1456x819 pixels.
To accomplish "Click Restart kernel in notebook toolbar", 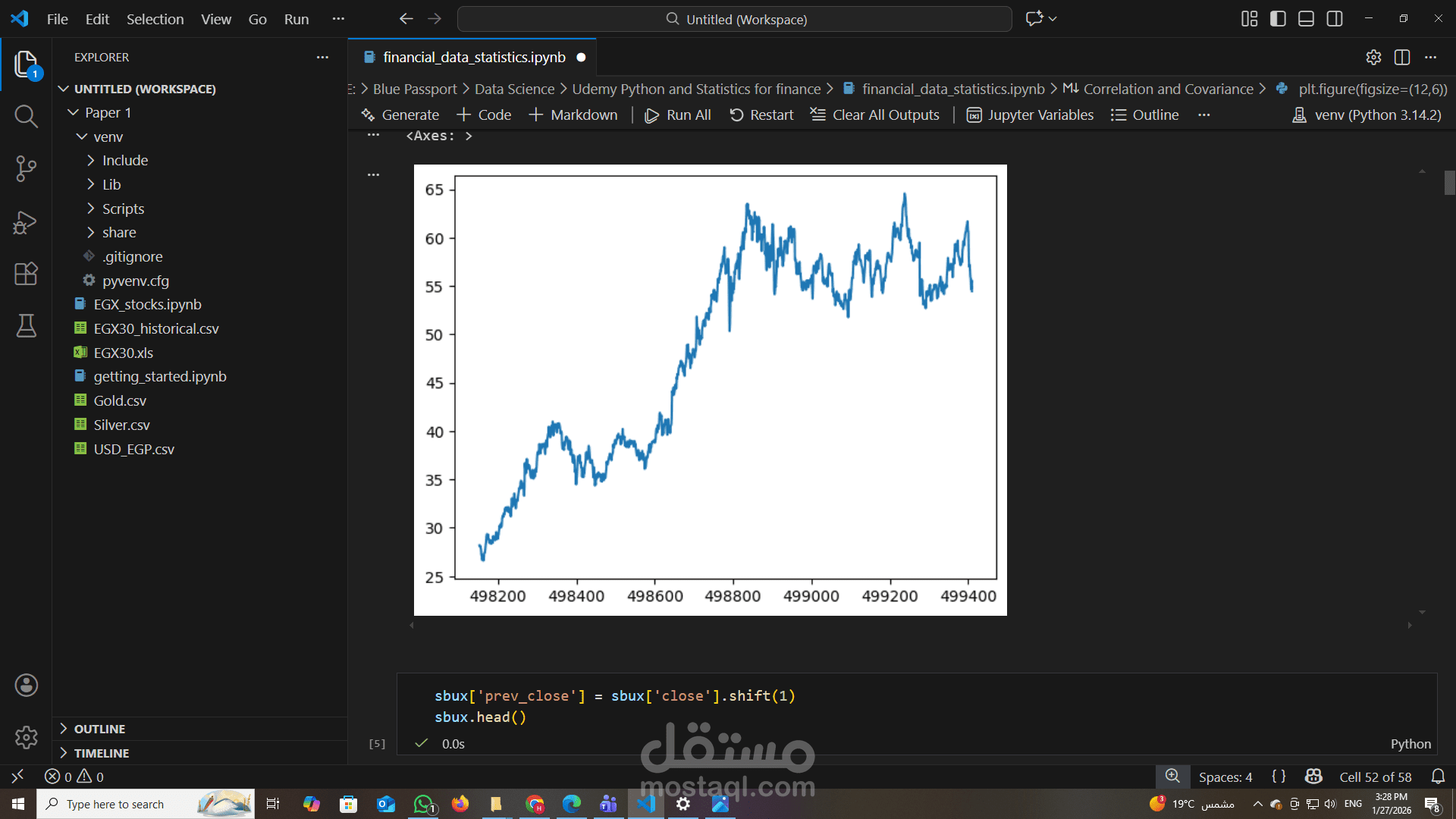I will pos(761,115).
